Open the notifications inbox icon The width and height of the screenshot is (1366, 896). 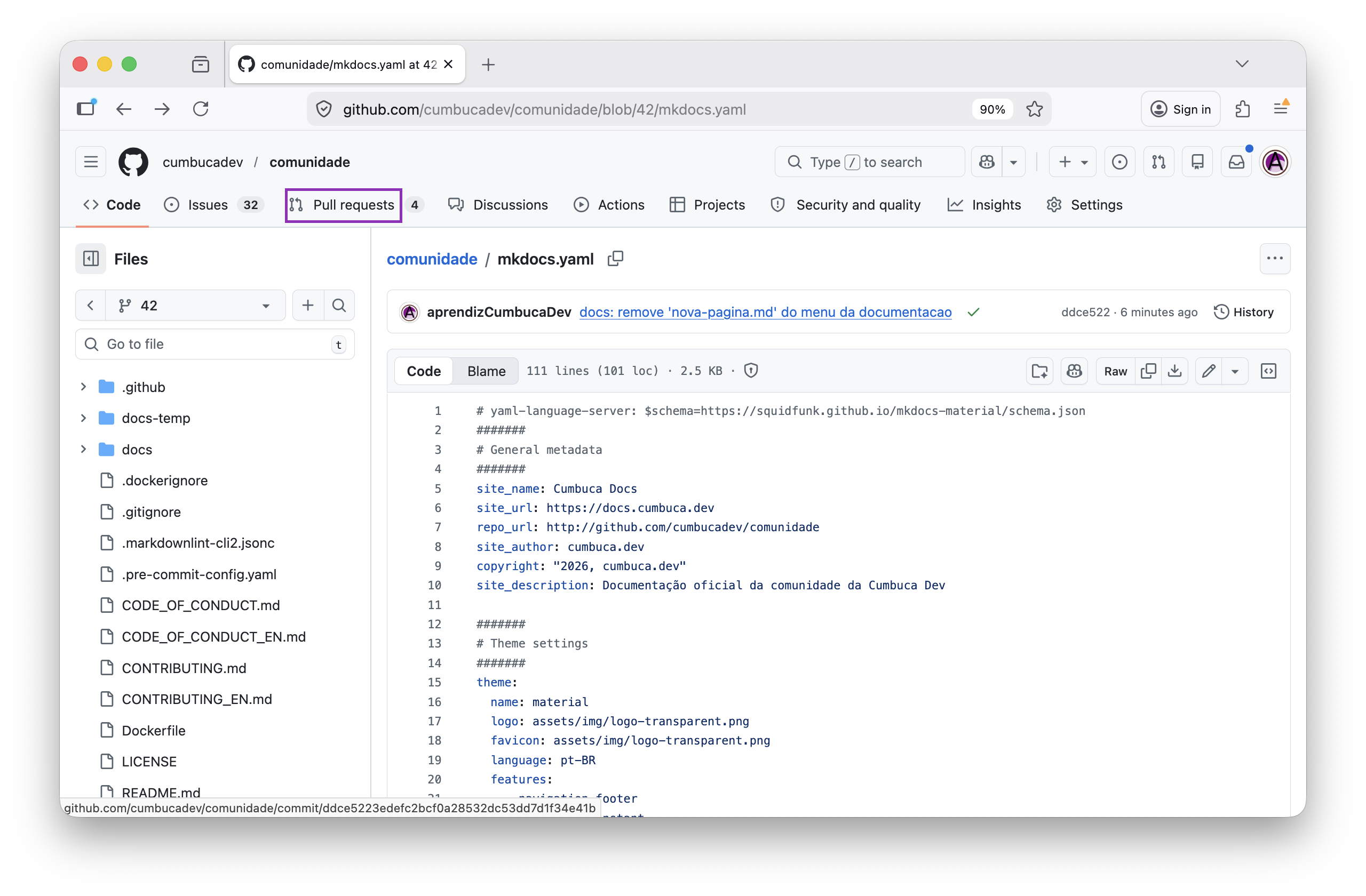pos(1236,162)
